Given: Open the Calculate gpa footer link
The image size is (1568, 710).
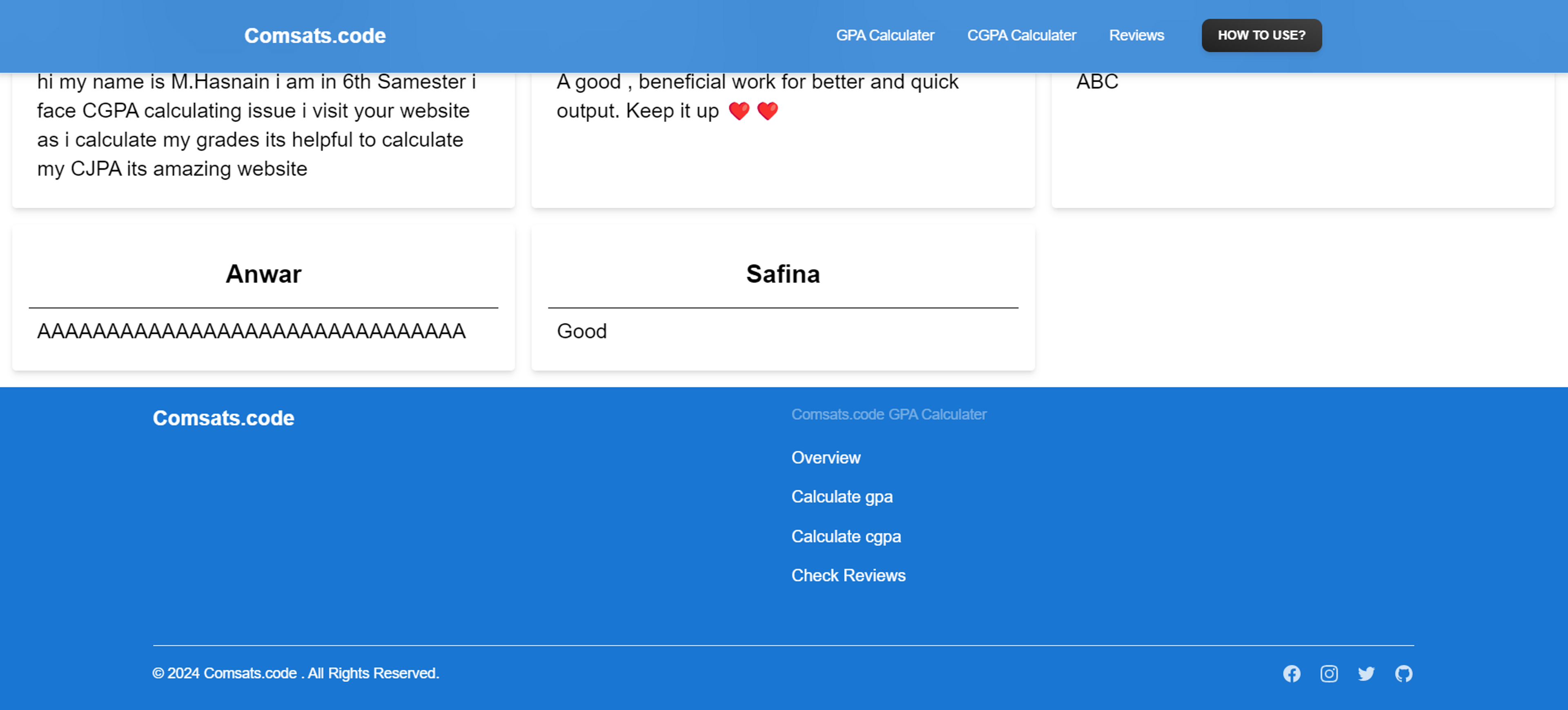Looking at the screenshot, I should coord(842,497).
